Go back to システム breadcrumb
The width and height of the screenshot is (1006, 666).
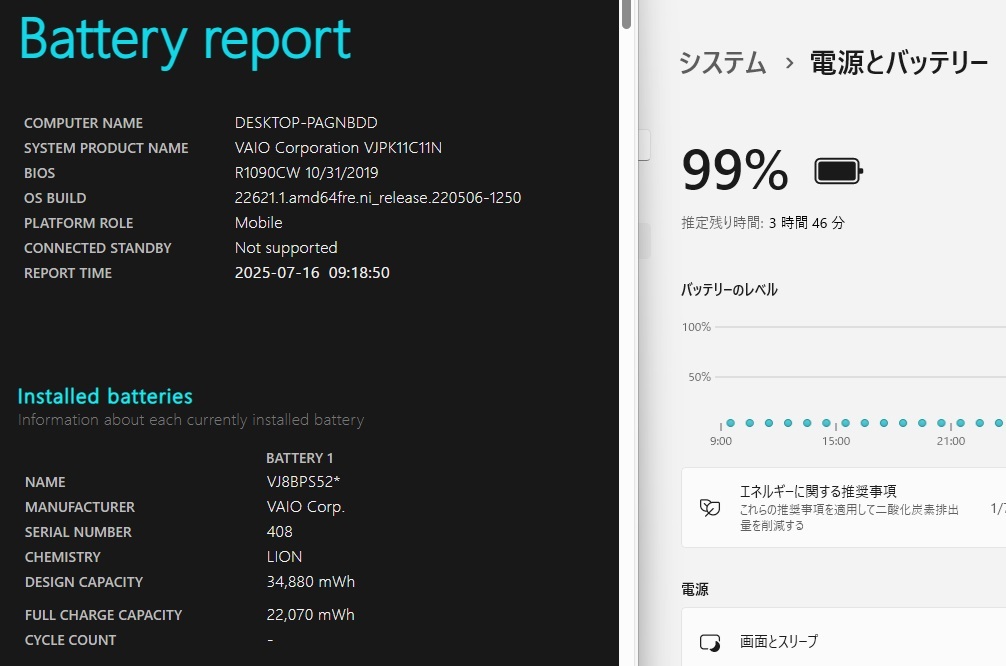(722, 63)
